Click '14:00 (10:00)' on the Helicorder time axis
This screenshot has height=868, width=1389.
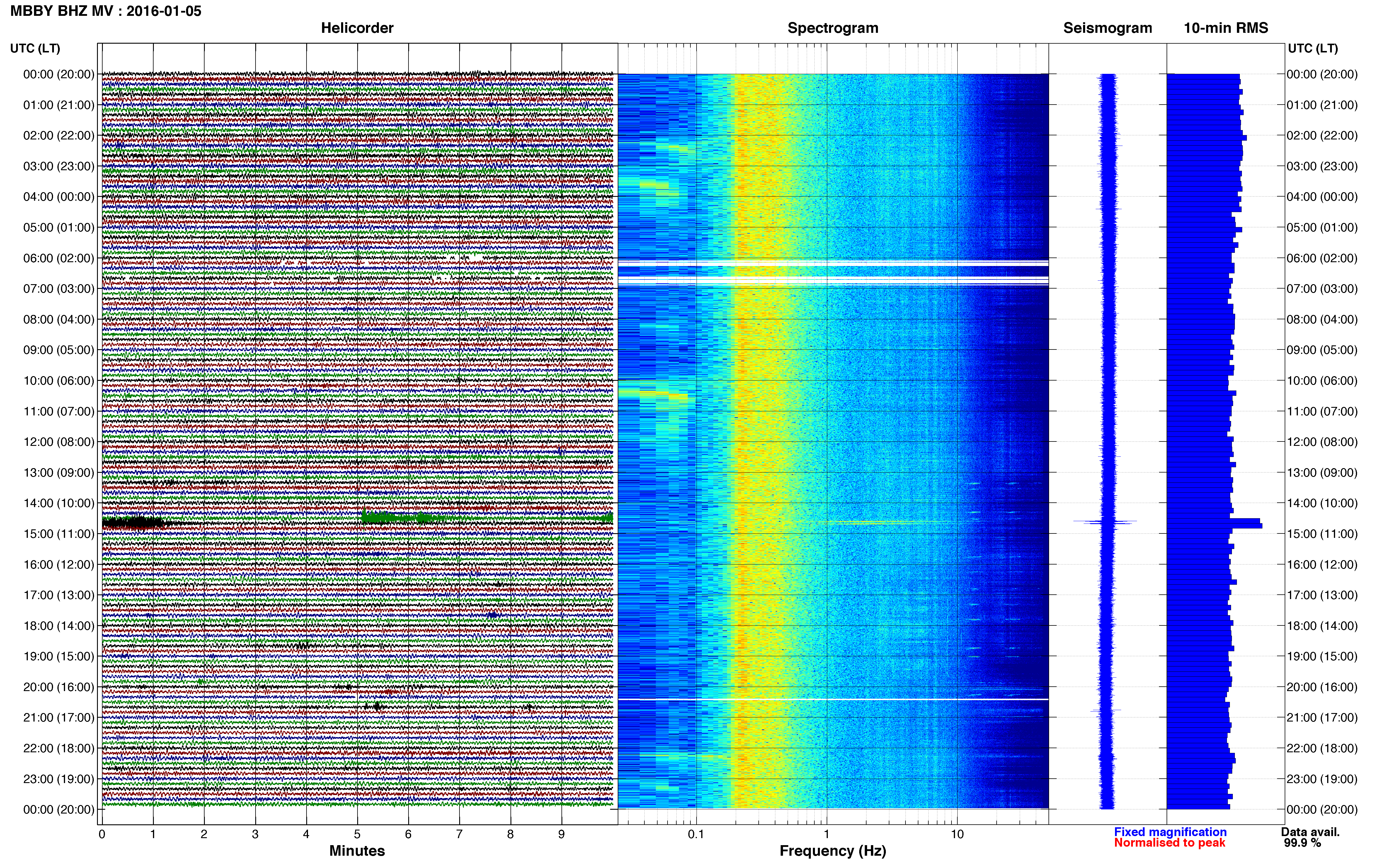tap(59, 504)
